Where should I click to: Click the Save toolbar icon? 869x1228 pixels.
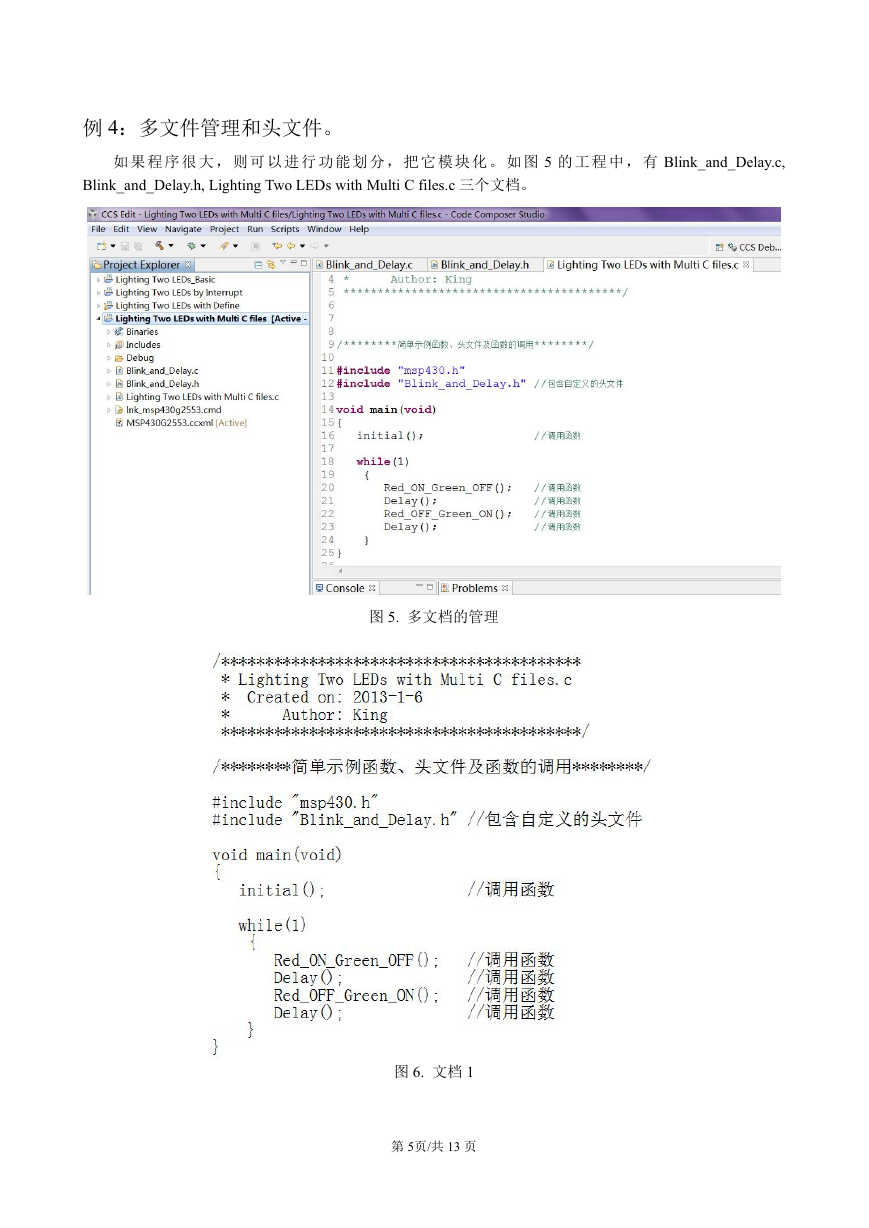tap(124, 246)
